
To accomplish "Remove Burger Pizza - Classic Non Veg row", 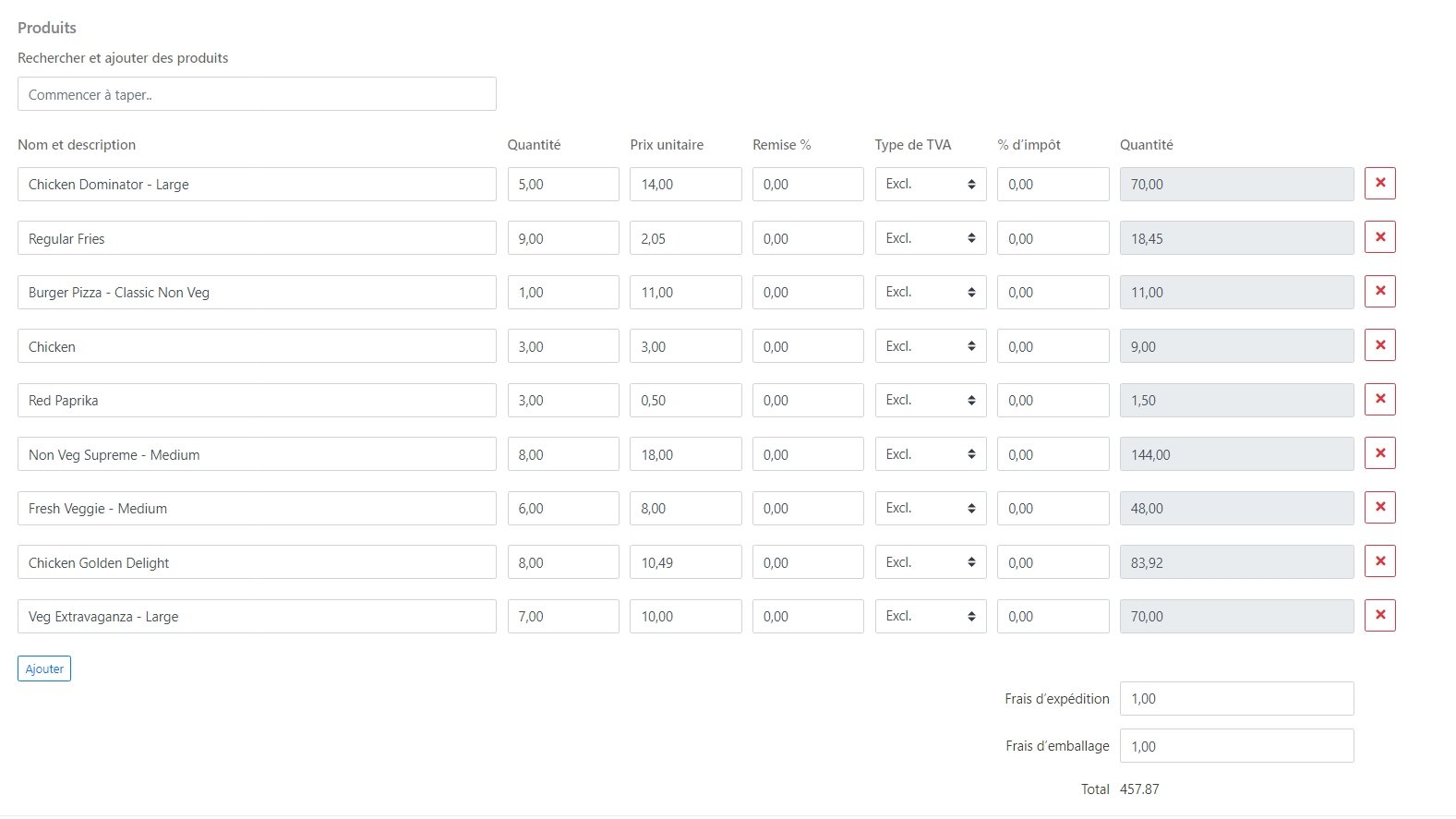I will point(1379,291).
